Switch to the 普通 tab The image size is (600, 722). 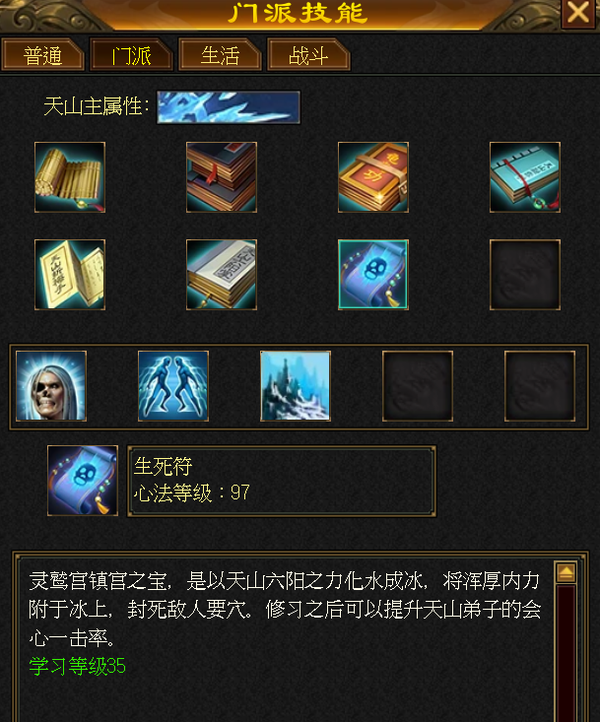click(x=43, y=55)
